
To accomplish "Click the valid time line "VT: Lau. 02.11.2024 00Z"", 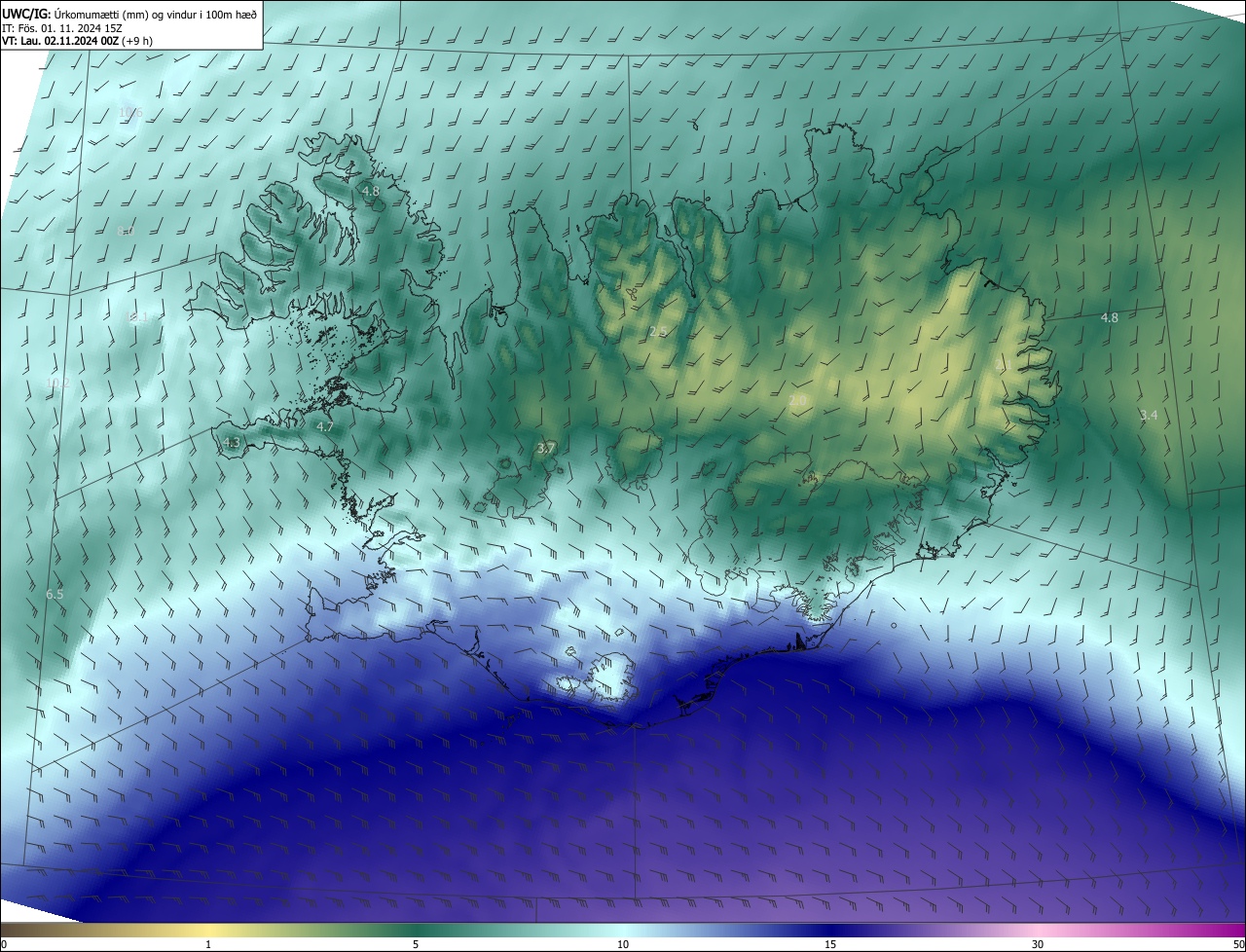I will coord(62,41).
